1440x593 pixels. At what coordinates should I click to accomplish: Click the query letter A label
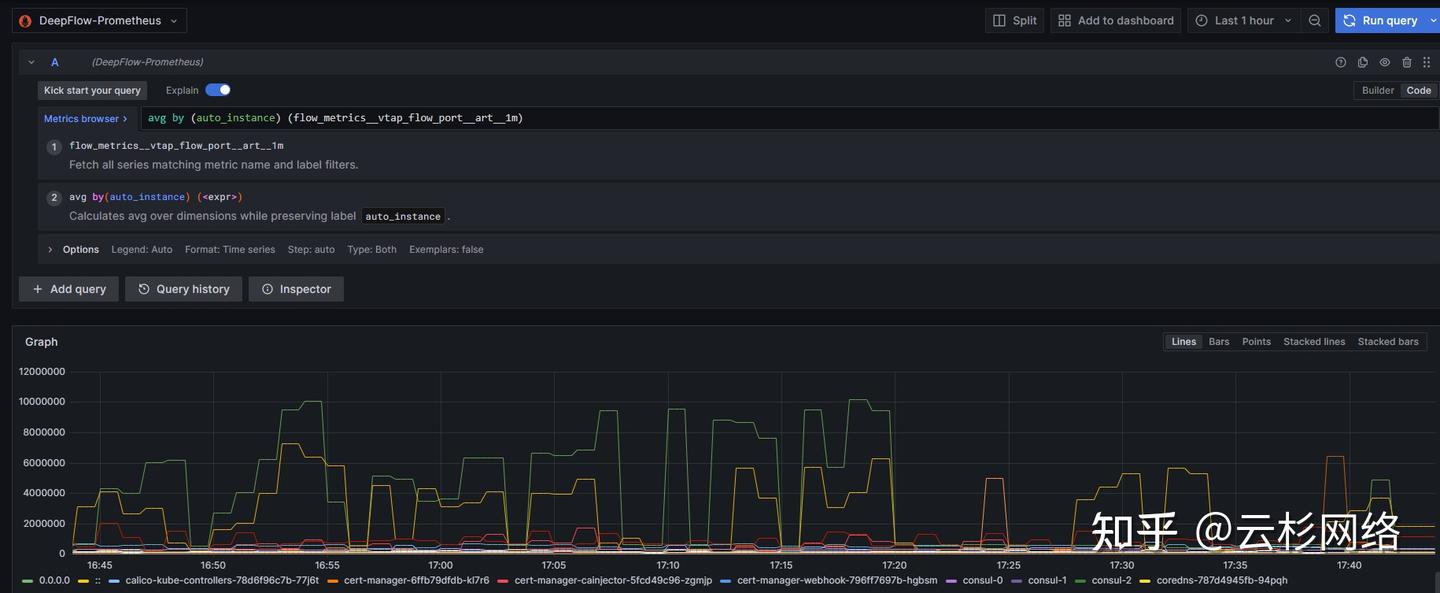pyautogui.click(x=55, y=62)
